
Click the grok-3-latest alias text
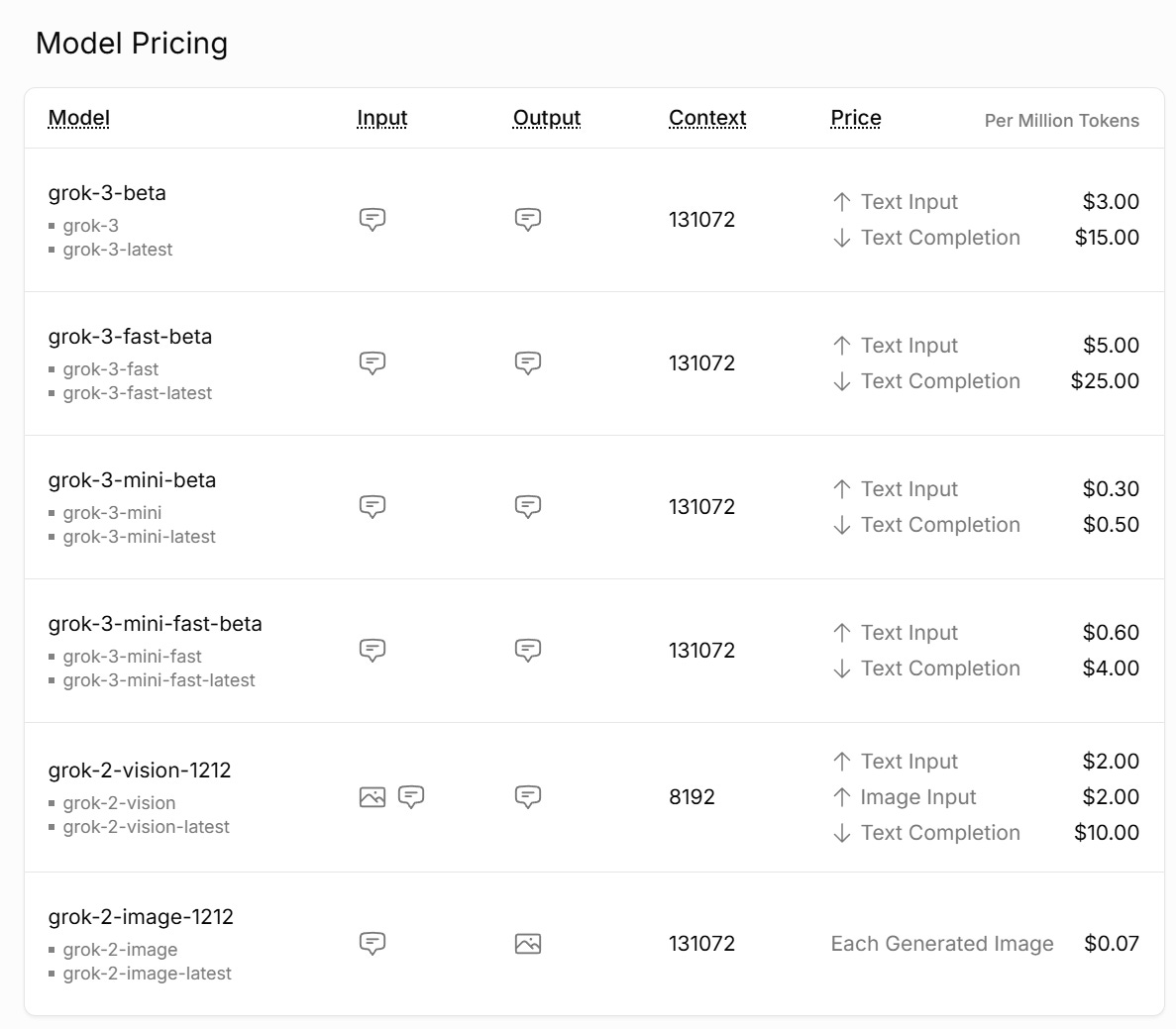(118, 250)
